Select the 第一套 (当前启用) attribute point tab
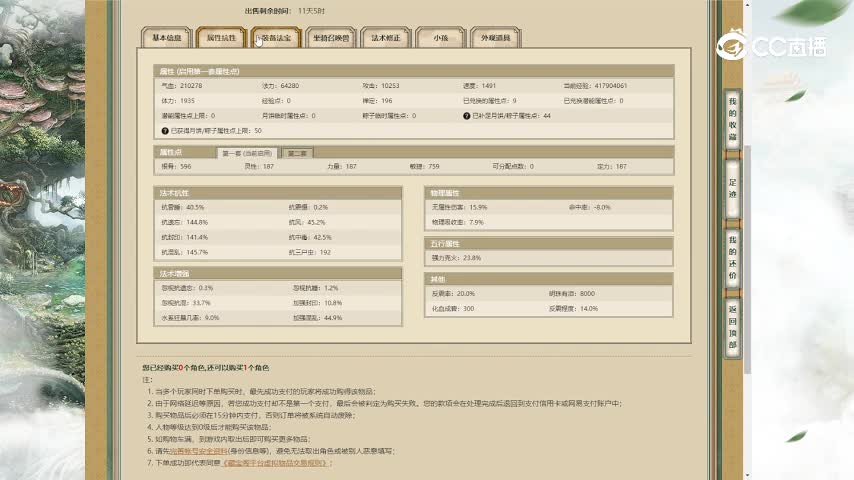 coord(247,153)
